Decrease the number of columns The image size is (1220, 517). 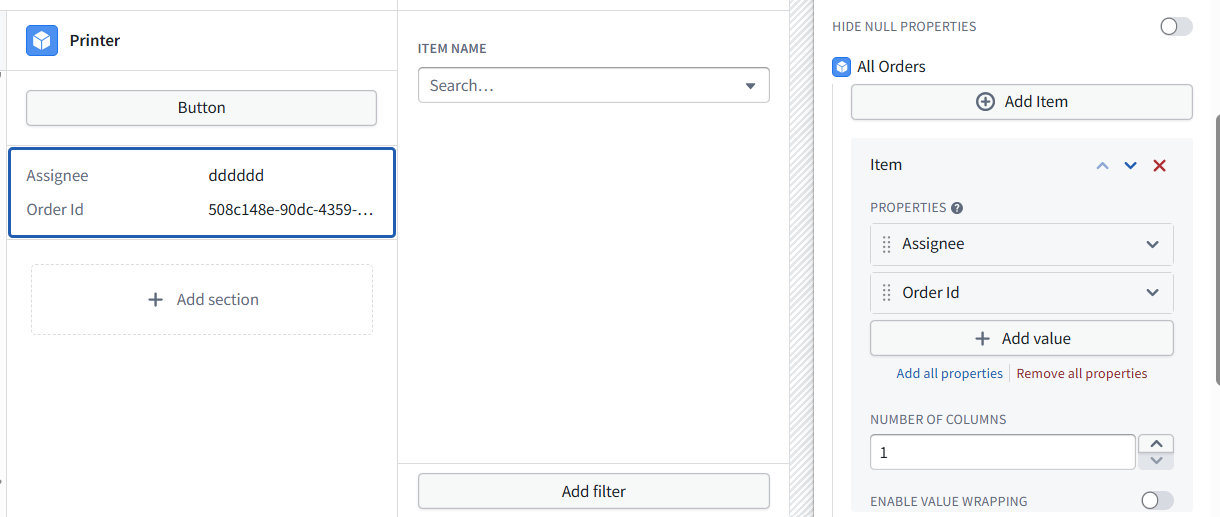pyautogui.click(x=1156, y=461)
